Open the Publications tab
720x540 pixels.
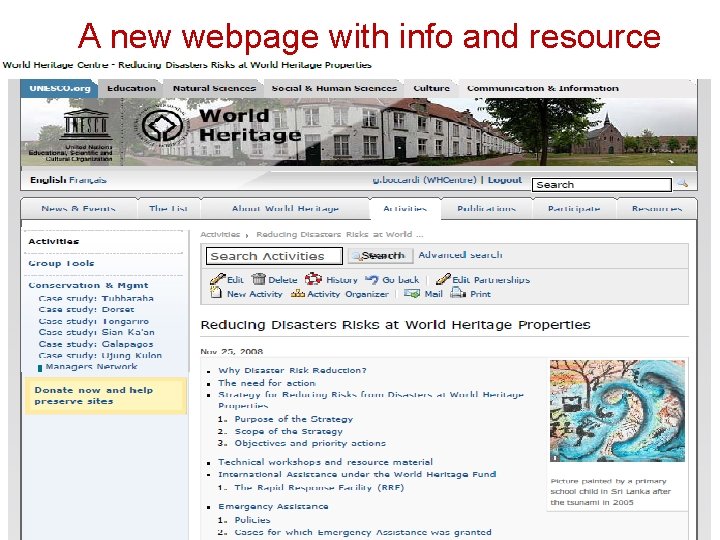(x=486, y=208)
